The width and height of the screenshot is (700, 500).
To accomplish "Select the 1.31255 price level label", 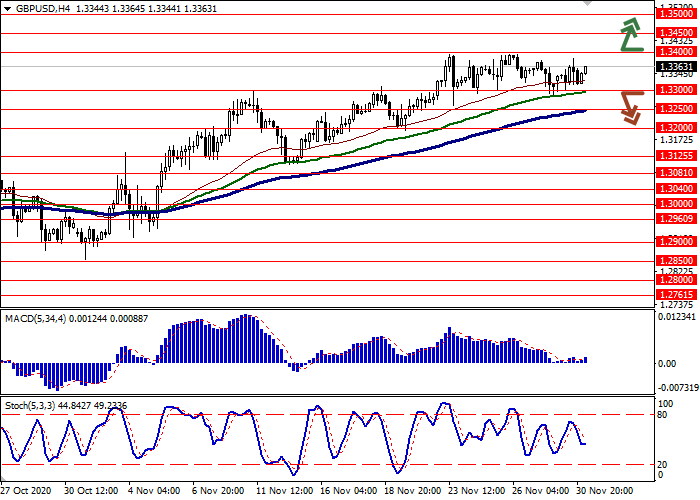I will (677, 156).
